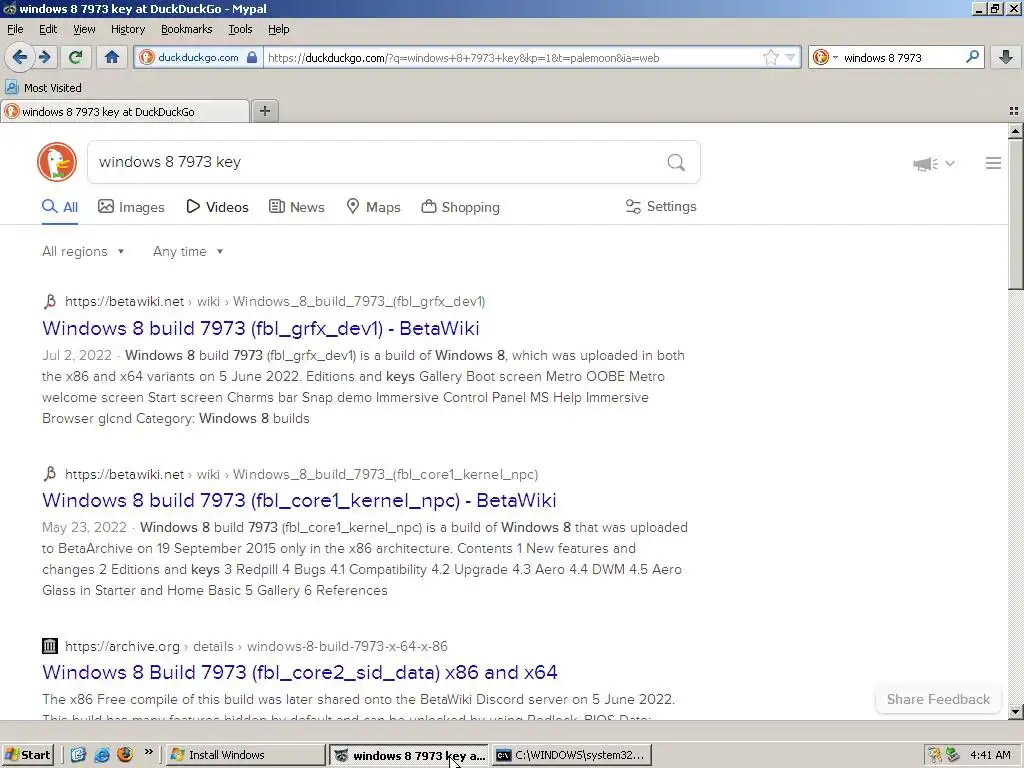The height and width of the screenshot is (768, 1024).
Task: Click the first system tray icon
Action: (935, 755)
